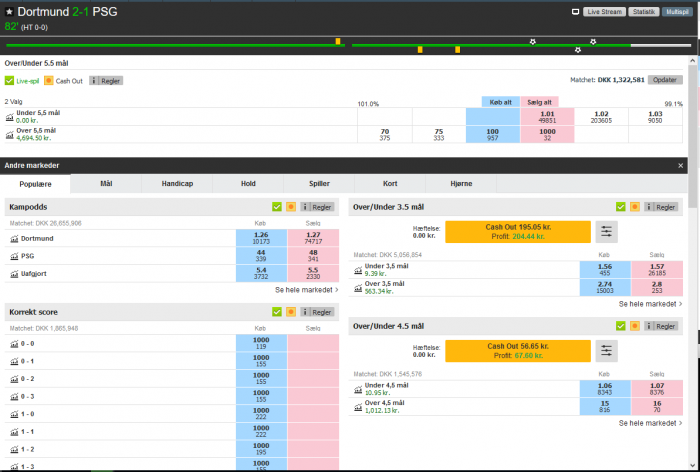Back Dortmund at odds 1.26
This screenshot has height=472, width=700.
pos(261,238)
